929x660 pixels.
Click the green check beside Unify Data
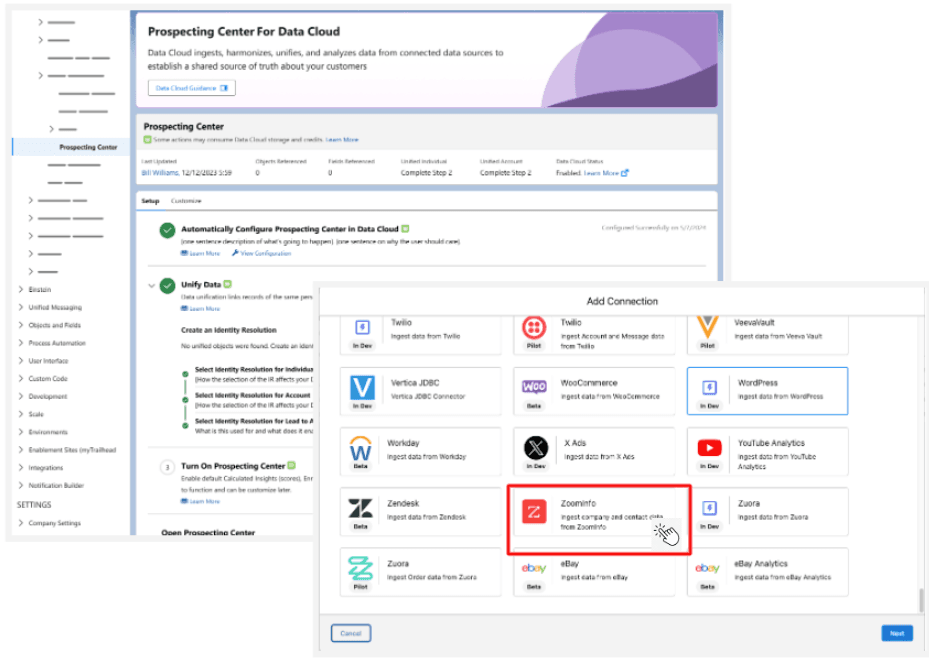coord(167,286)
